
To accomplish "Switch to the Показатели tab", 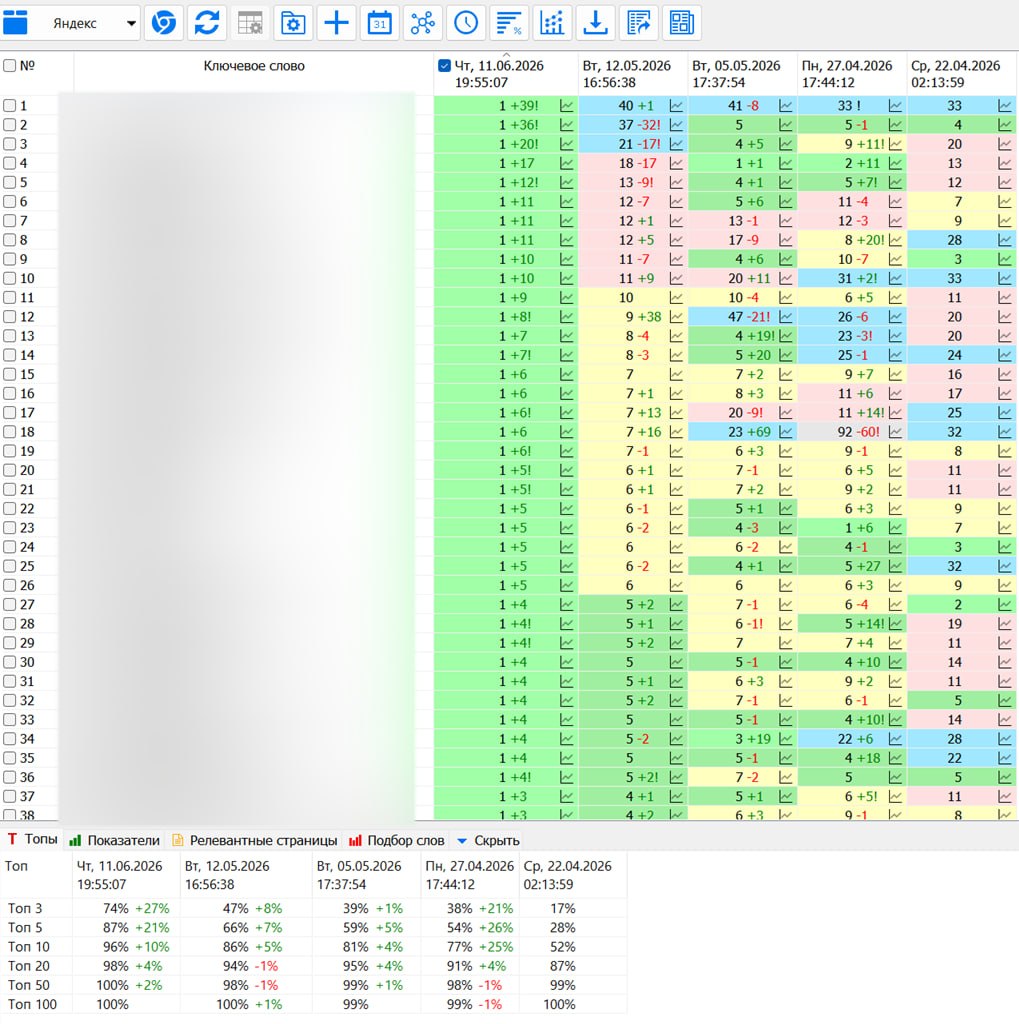I will pos(115,840).
